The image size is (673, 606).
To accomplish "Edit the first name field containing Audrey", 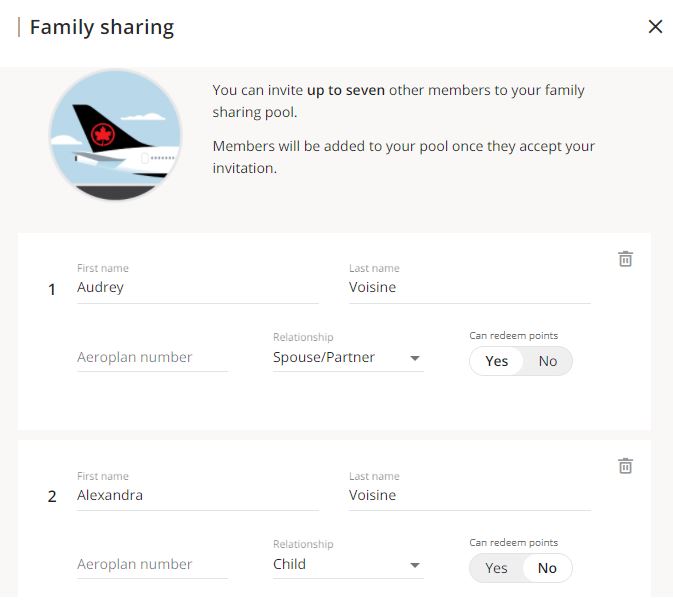I will point(196,288).
